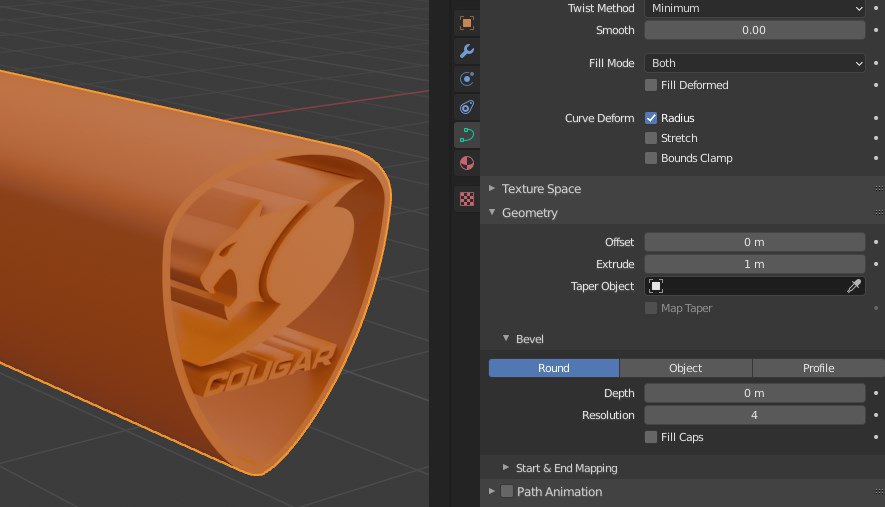Screen dimensions: 885x507
Task: Click the animate dot beside Bounds Clamp
Action: point(876,158)
